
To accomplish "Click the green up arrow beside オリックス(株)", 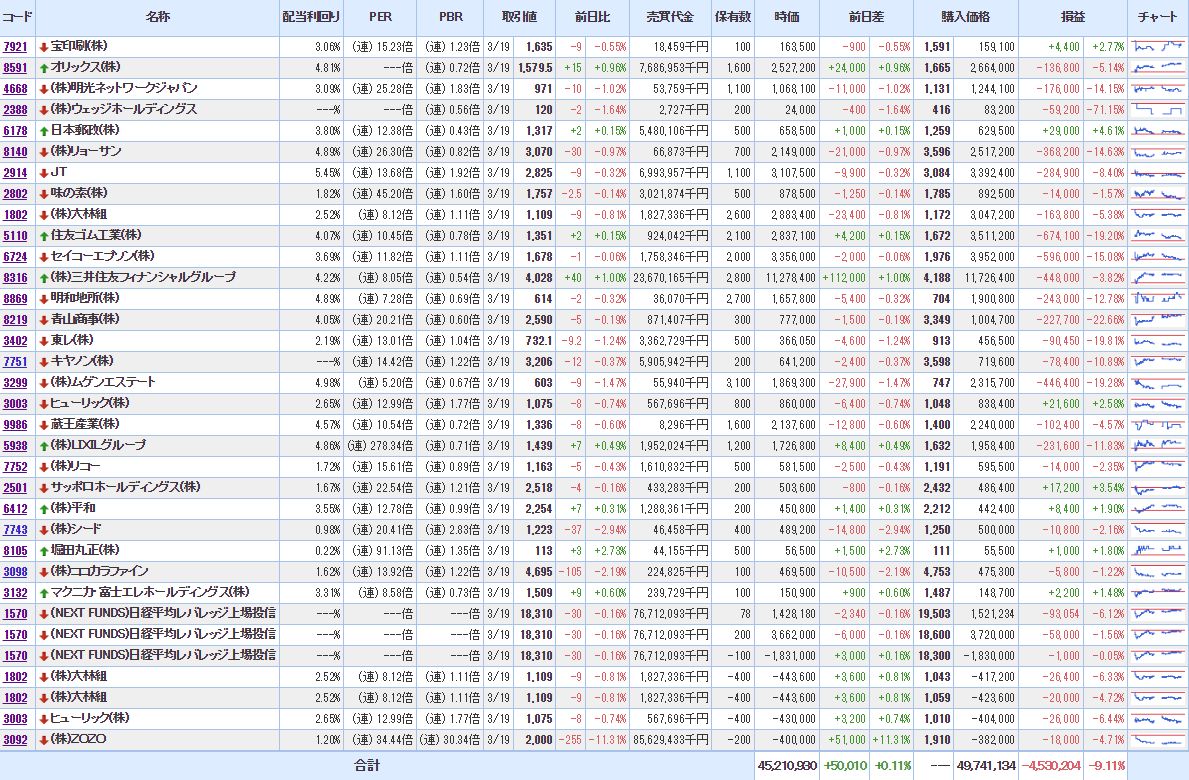I will click(44, 68).
